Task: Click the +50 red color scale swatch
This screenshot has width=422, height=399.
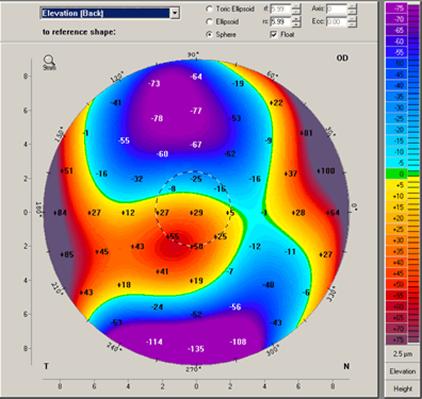Action: [396, 284]
